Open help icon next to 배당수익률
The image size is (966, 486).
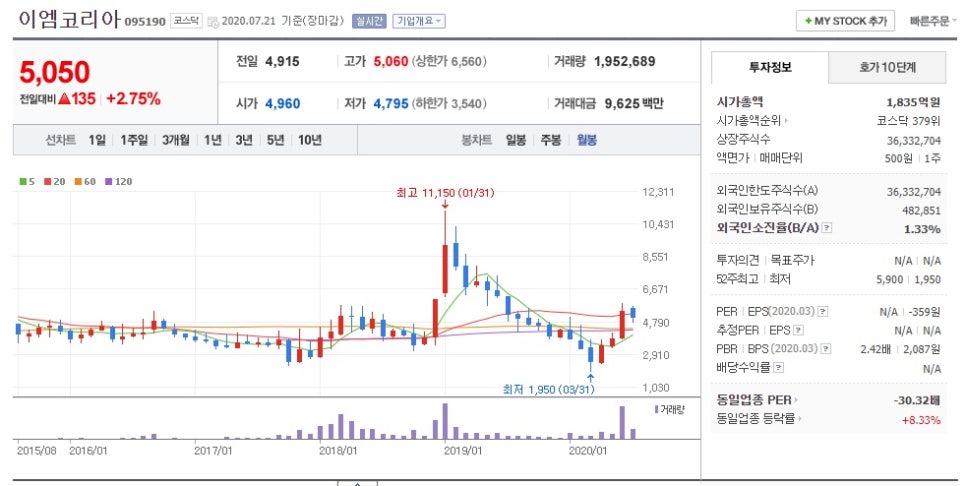[x=778, y=368]
